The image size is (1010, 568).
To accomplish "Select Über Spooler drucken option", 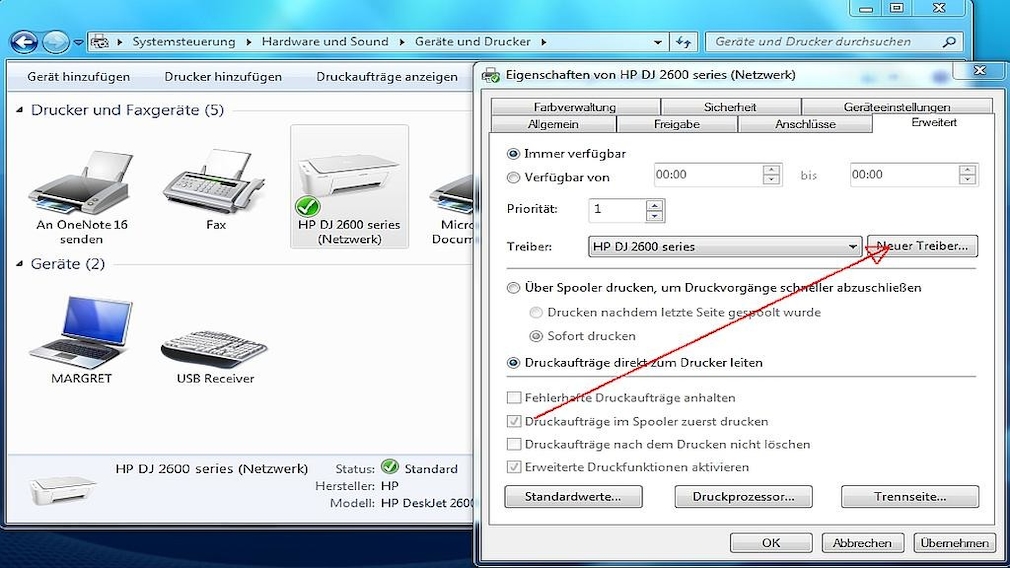I will tap(514, 288).
